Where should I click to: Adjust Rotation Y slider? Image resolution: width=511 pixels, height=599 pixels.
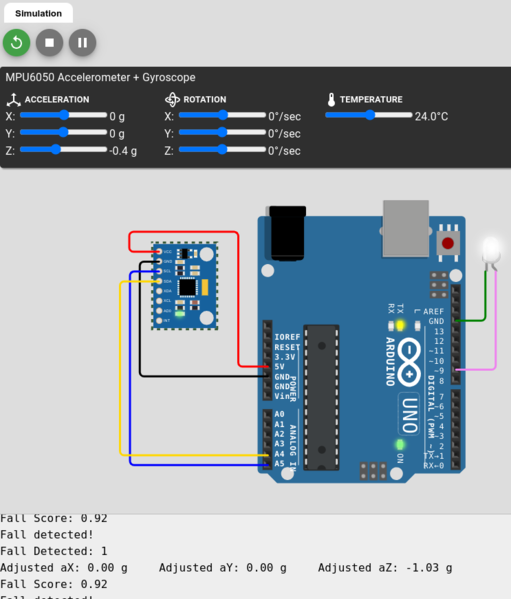[222, 132]
